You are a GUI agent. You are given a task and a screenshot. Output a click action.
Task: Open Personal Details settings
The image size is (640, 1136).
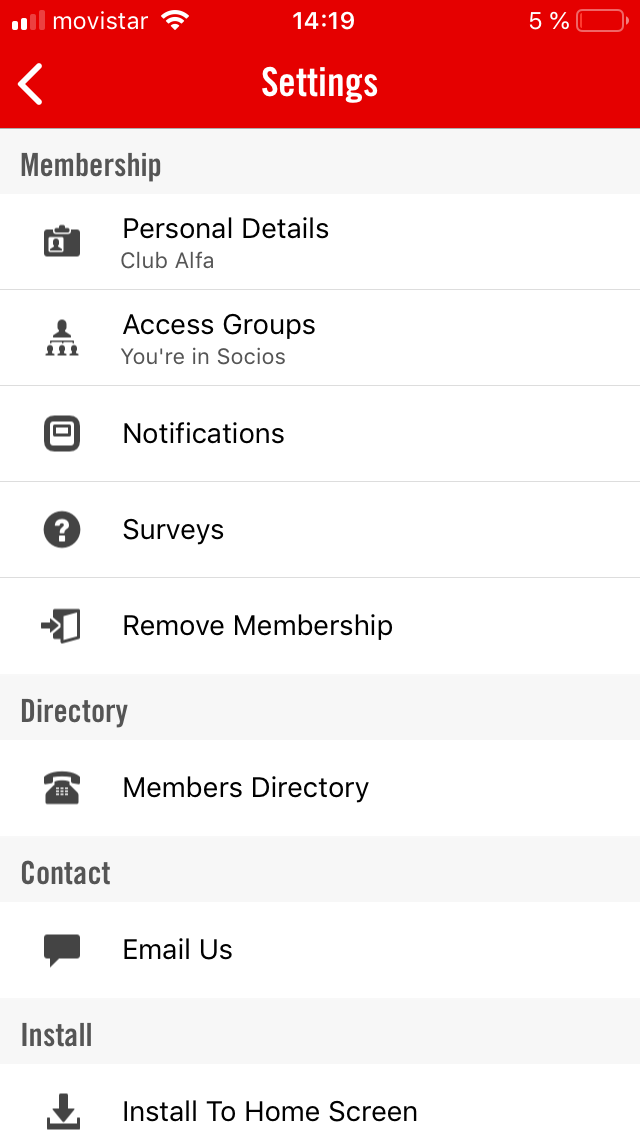pyautogui.click(x=226, y=229)
